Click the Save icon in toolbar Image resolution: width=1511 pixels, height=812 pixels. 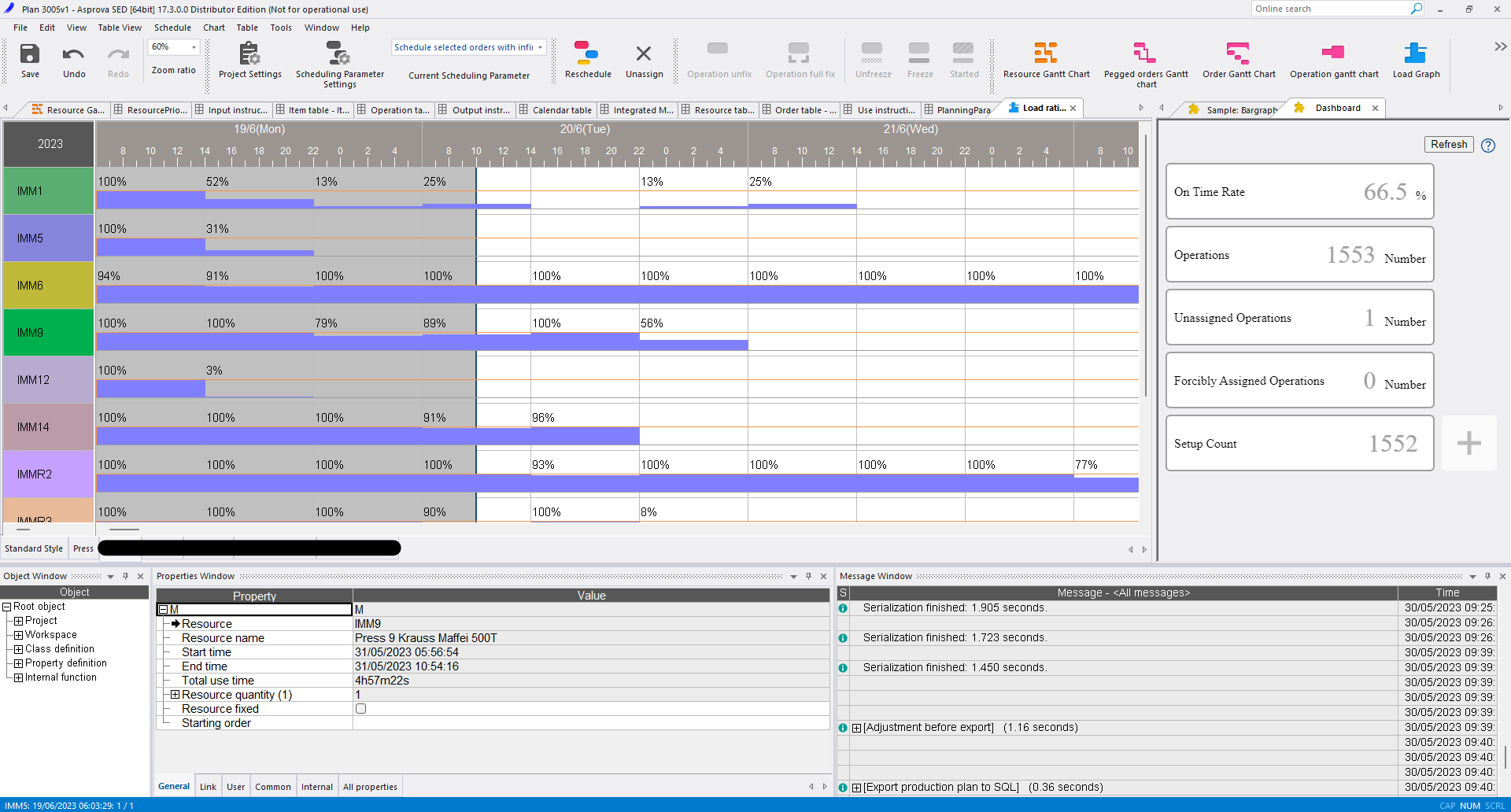click(30, 55)
